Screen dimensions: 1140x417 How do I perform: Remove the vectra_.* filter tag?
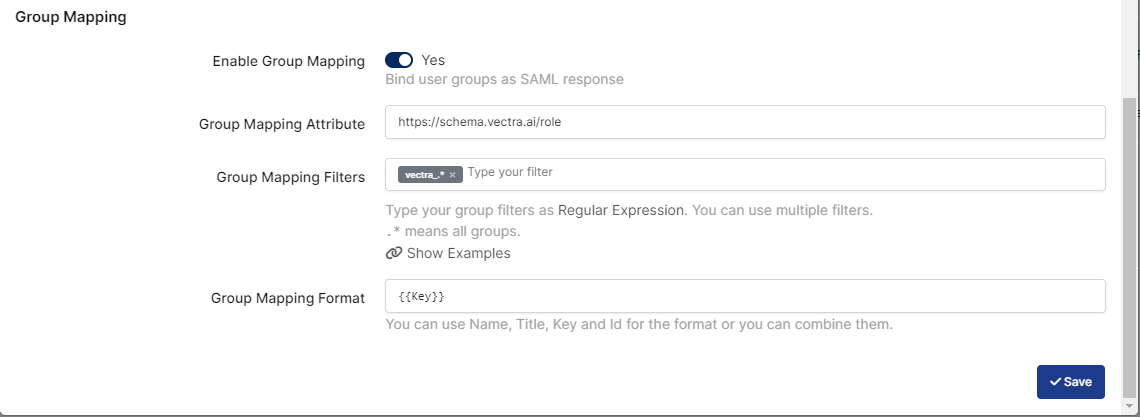coord(452,175)
